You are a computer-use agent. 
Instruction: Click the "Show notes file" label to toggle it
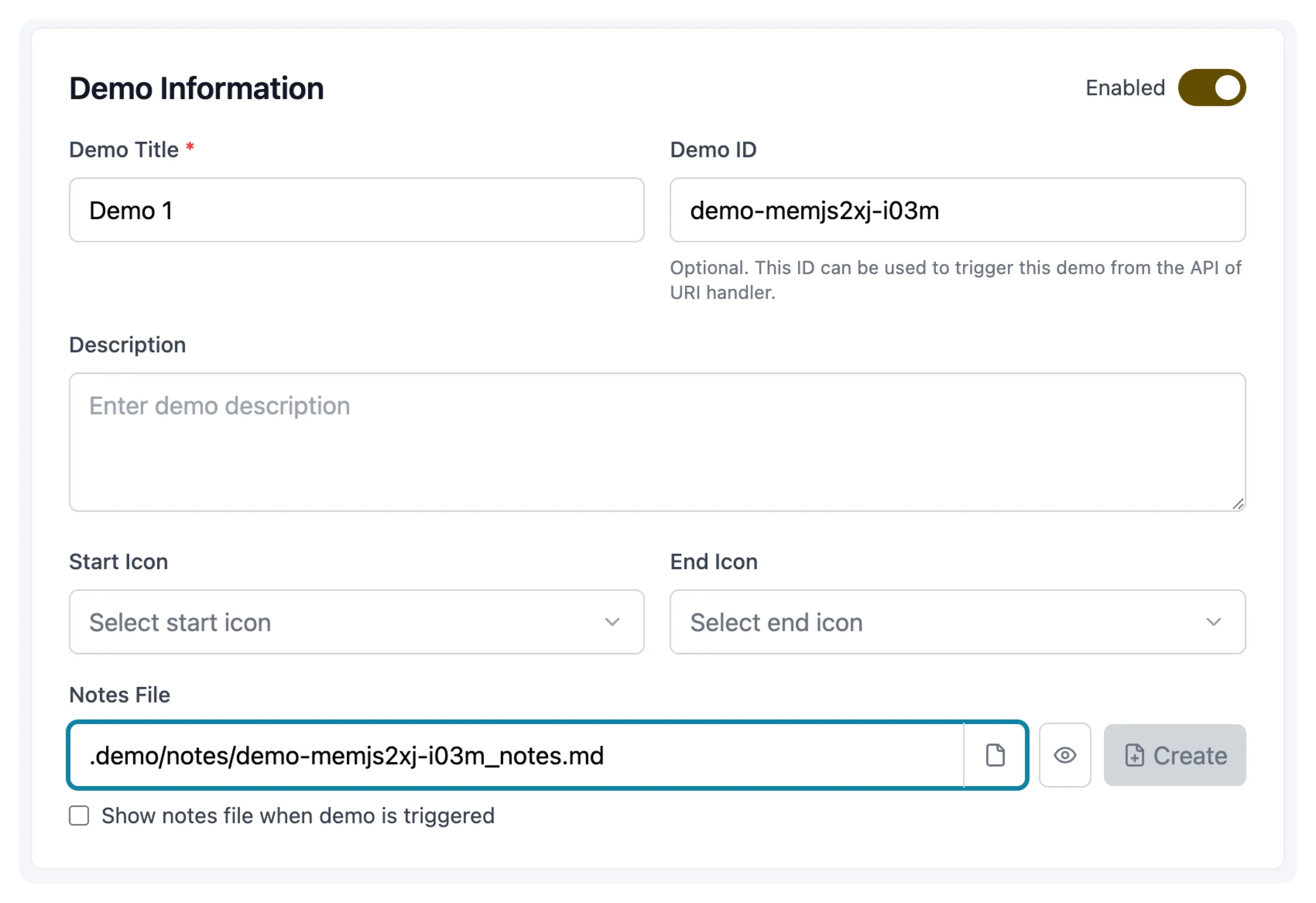[297, 816]
